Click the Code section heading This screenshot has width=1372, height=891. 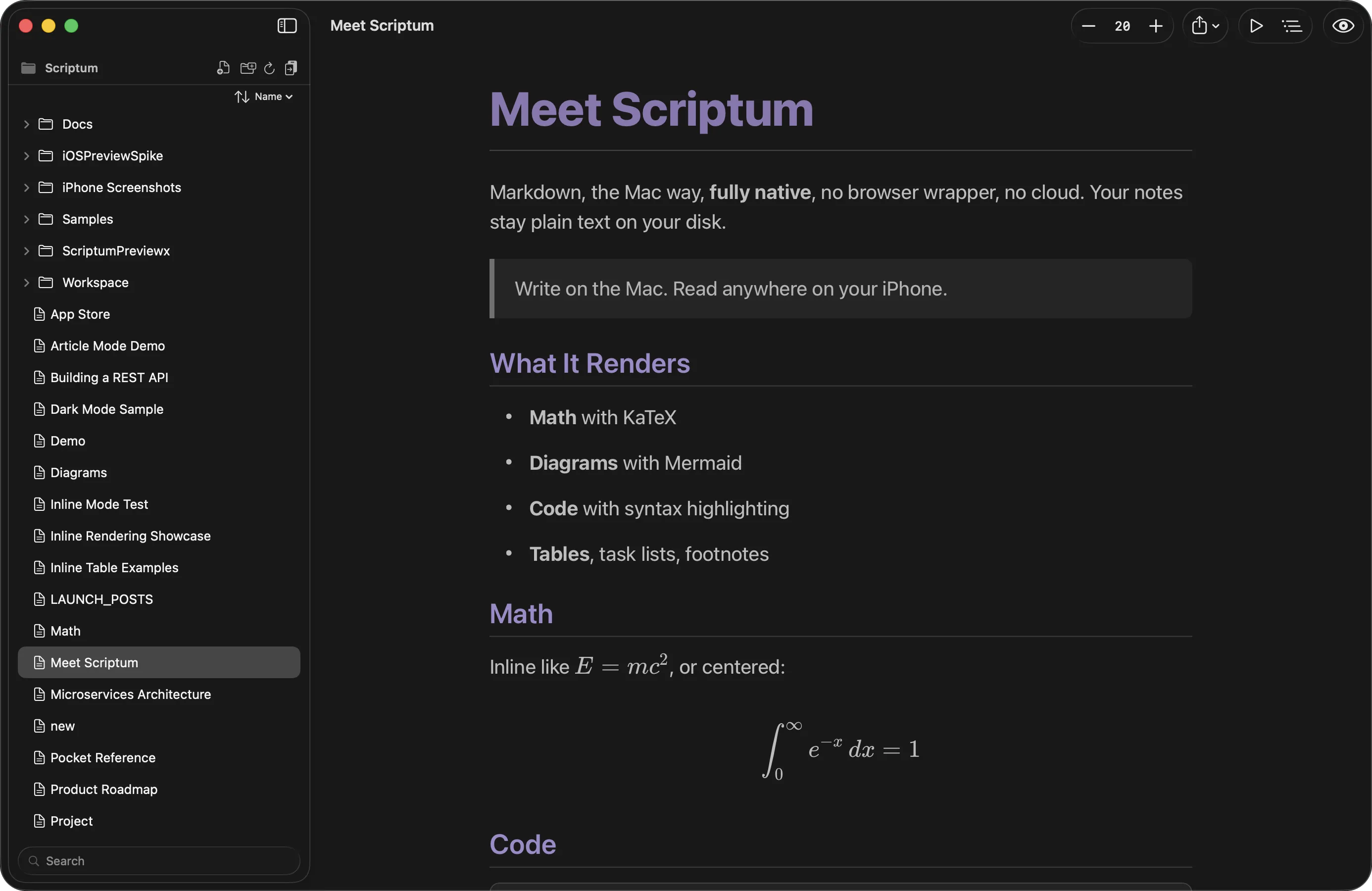[523, 845]
